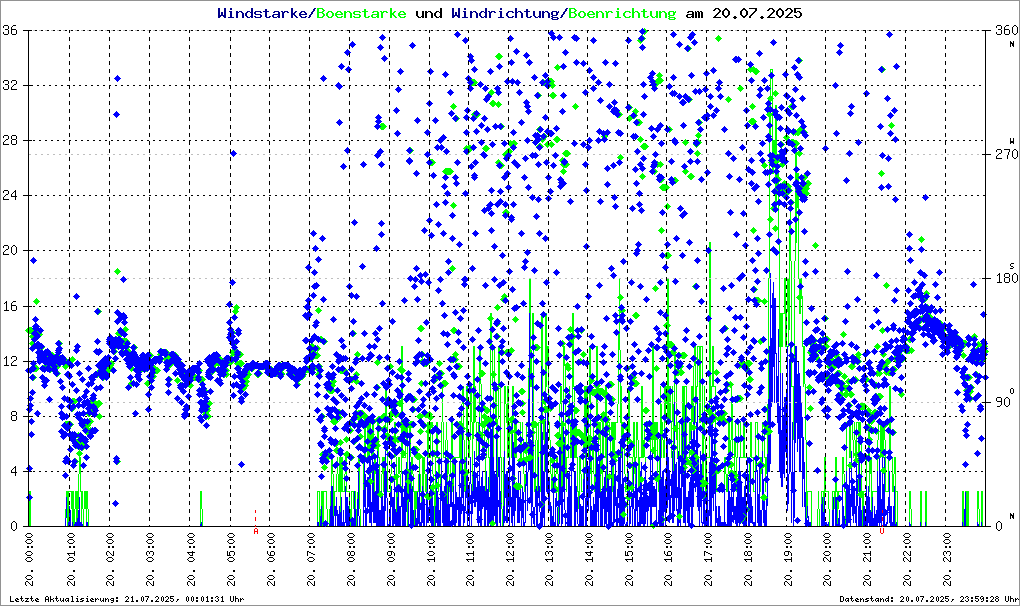
Task: Click the 'Datenstand' timestamp footer
Action: click(x=929, y=599)
